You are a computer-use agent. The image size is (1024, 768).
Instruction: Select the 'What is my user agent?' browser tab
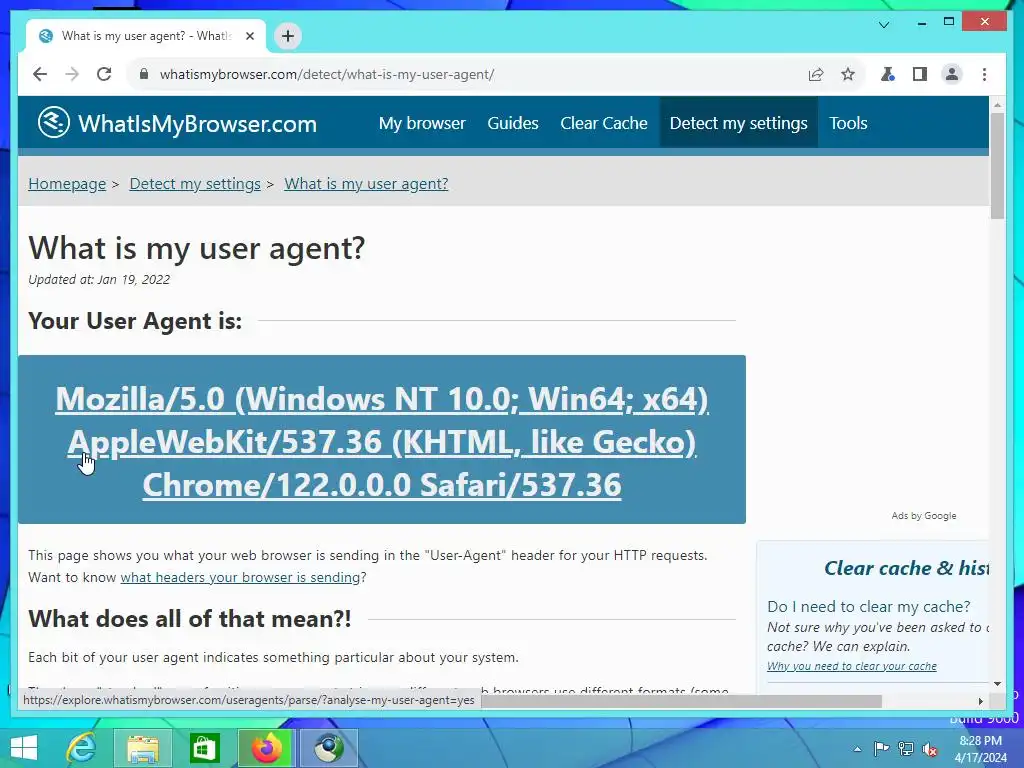click(x=146, y=37)
